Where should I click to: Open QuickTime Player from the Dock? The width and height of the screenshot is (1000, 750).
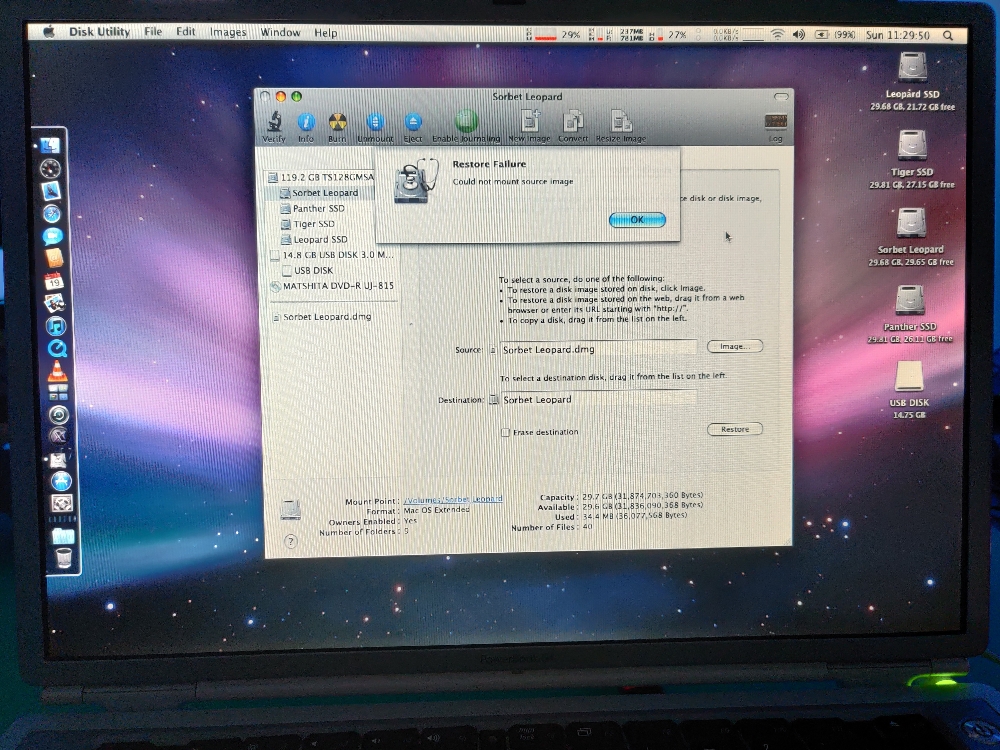coord(57,348)
